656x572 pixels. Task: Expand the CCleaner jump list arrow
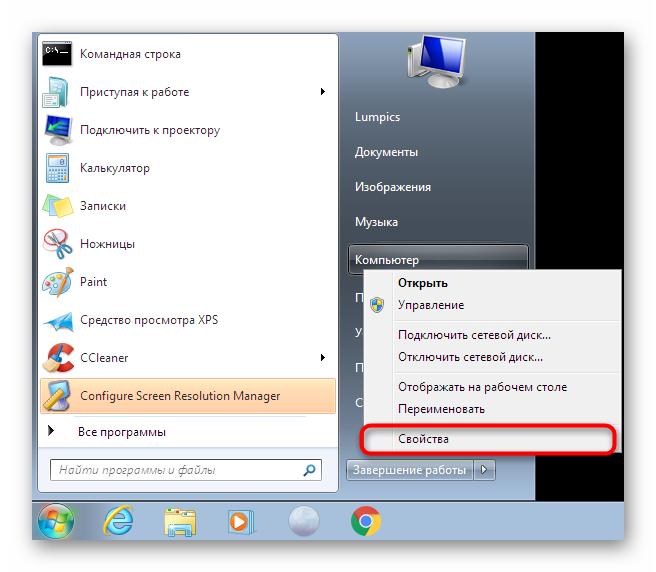coord(323,358)
